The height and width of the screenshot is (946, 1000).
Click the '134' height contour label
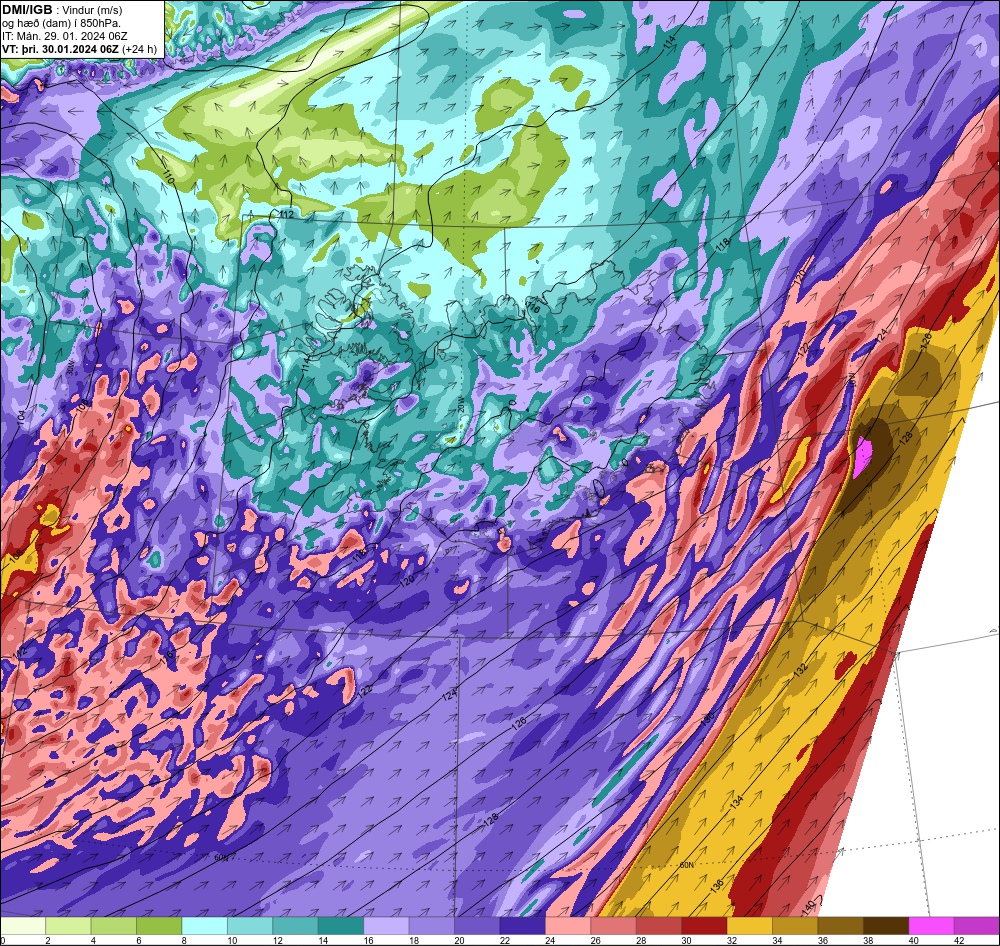point(737,801)
